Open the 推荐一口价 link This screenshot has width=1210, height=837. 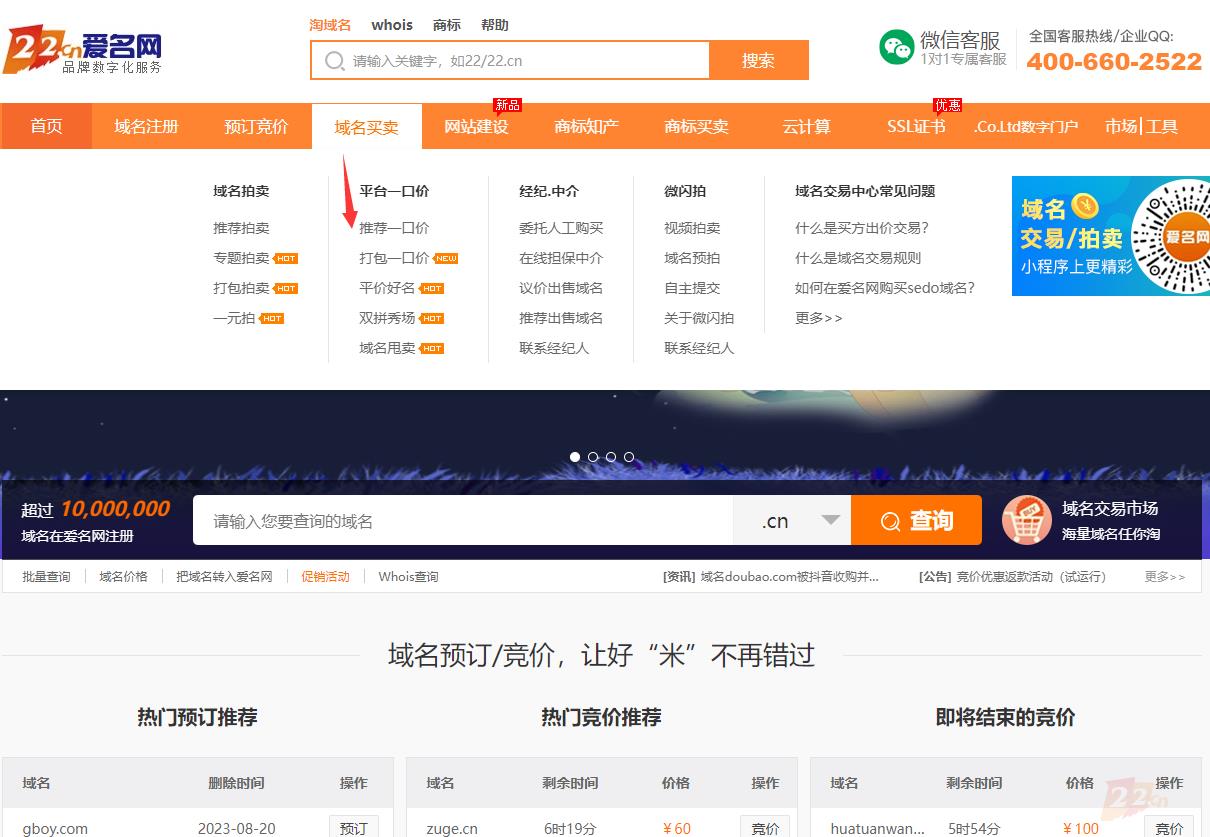[394, 228]
